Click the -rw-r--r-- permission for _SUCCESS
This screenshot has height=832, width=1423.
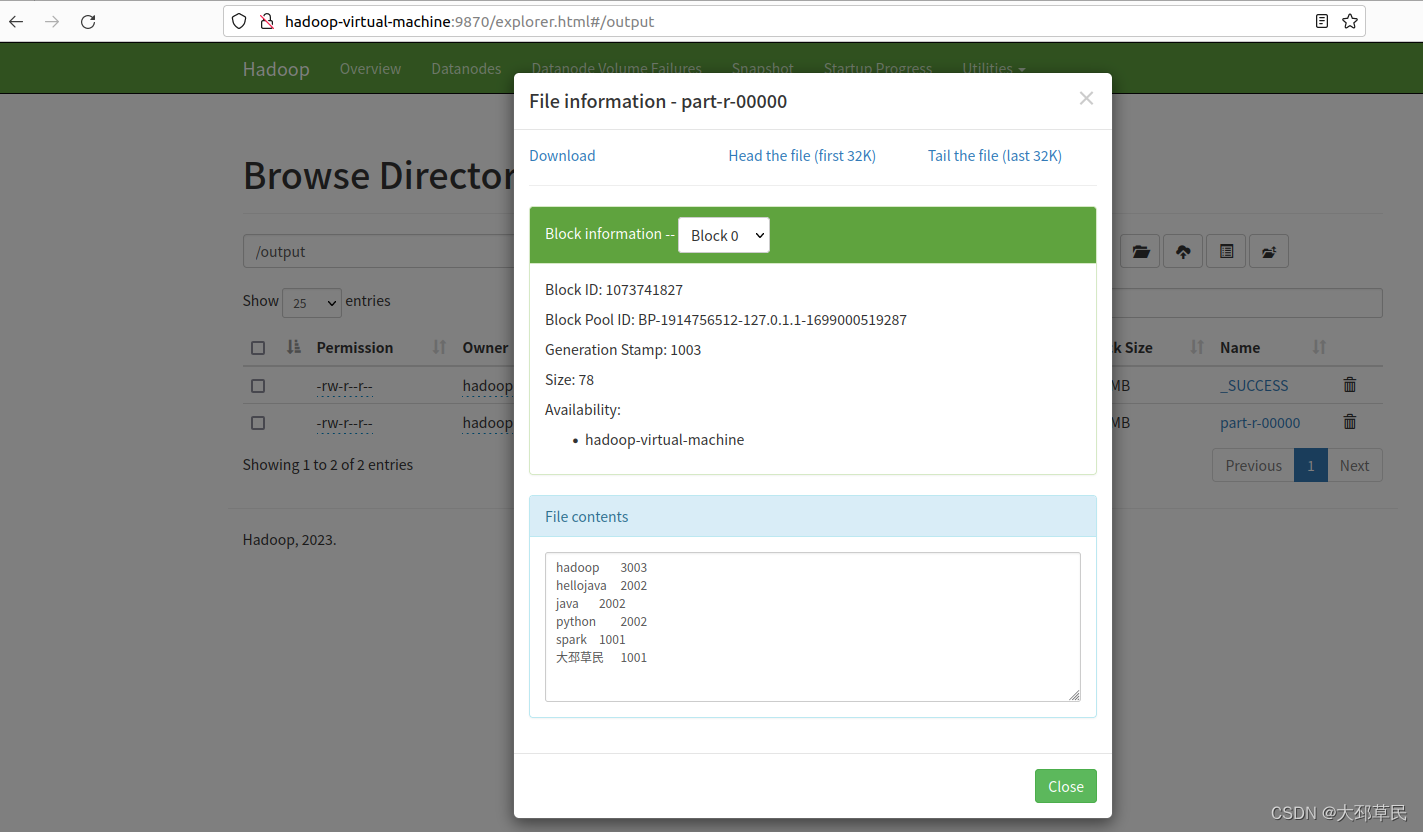[344, 386]
